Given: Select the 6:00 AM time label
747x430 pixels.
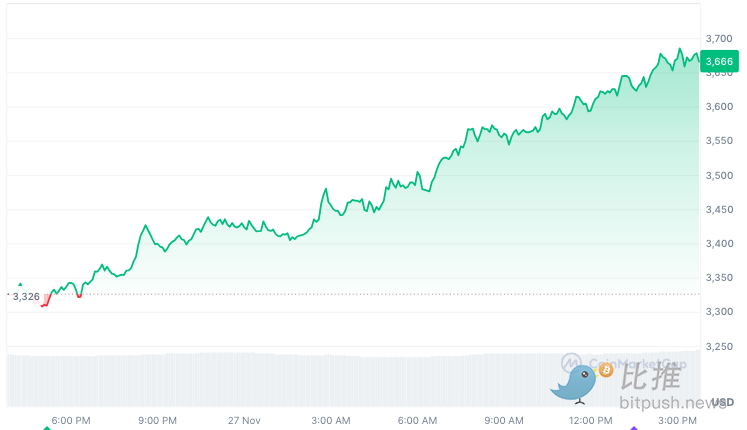Looking at the screenshot, I should pos(417,420).
